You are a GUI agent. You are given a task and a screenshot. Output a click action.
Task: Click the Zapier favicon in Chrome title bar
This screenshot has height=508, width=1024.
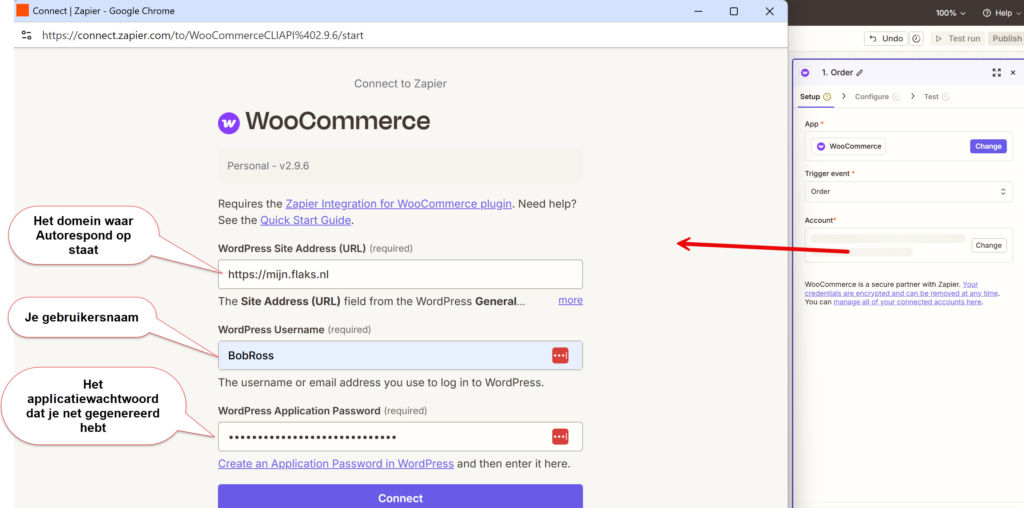click(x=22, y=11)
